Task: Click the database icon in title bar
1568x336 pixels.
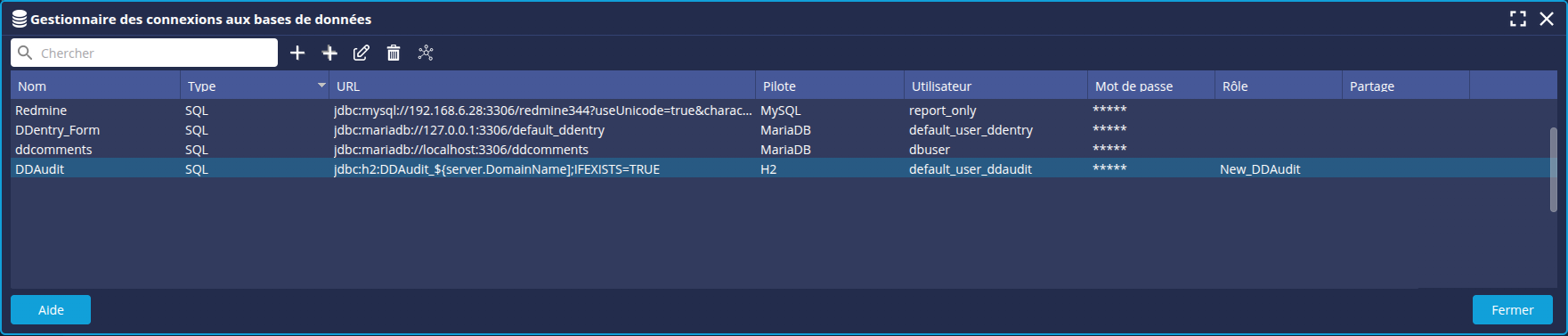Action: coord(19,19)
